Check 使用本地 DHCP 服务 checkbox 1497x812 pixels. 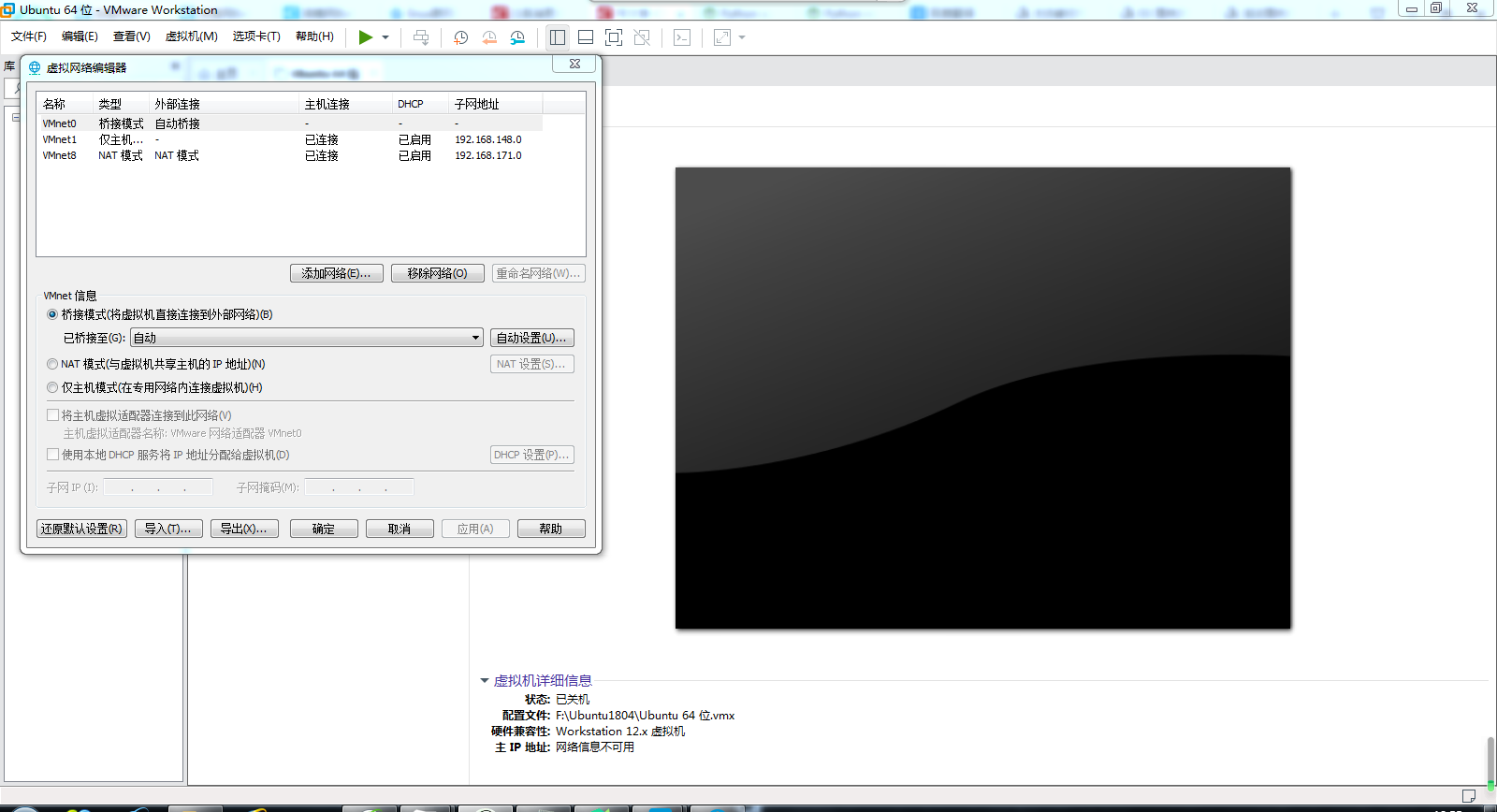click(x=53, y=455)
